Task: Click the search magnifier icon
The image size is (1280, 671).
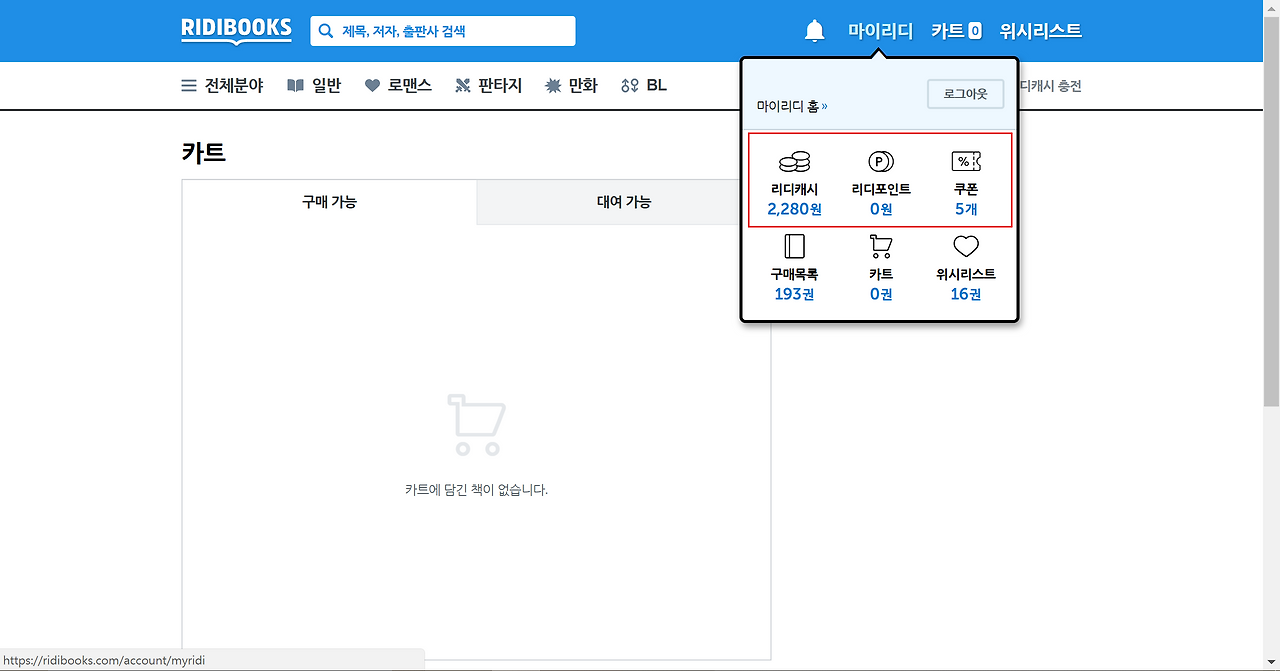Action: pos(326,31)
